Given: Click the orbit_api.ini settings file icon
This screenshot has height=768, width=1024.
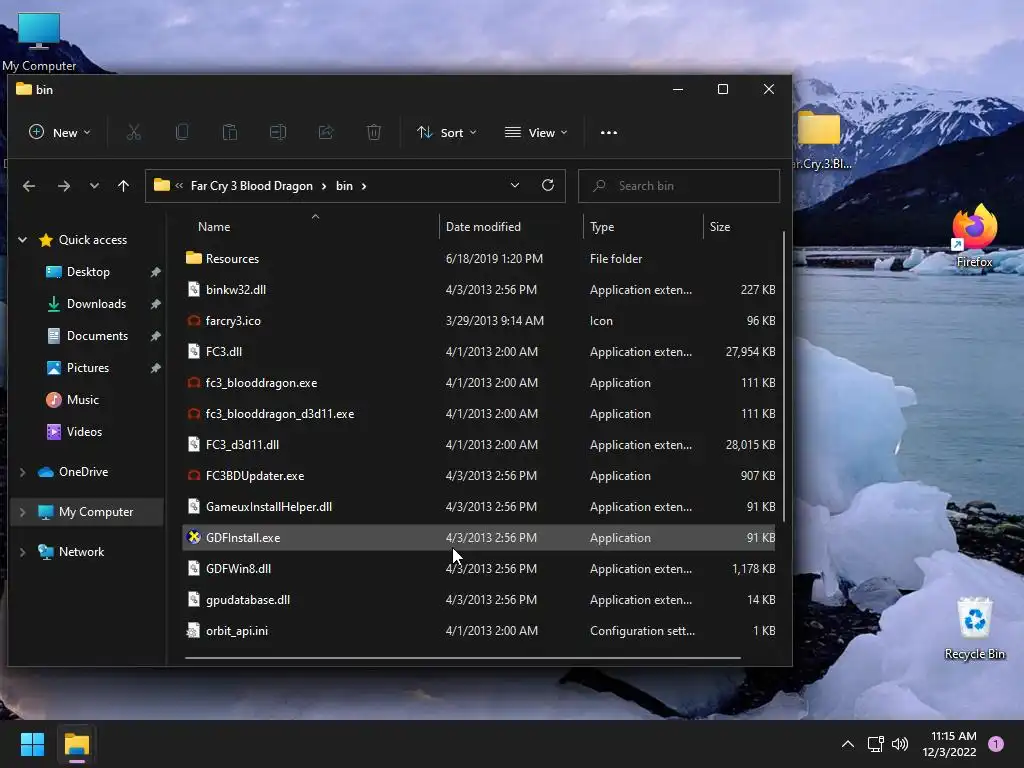Looking at the screenshot, I should pos(193,631).
